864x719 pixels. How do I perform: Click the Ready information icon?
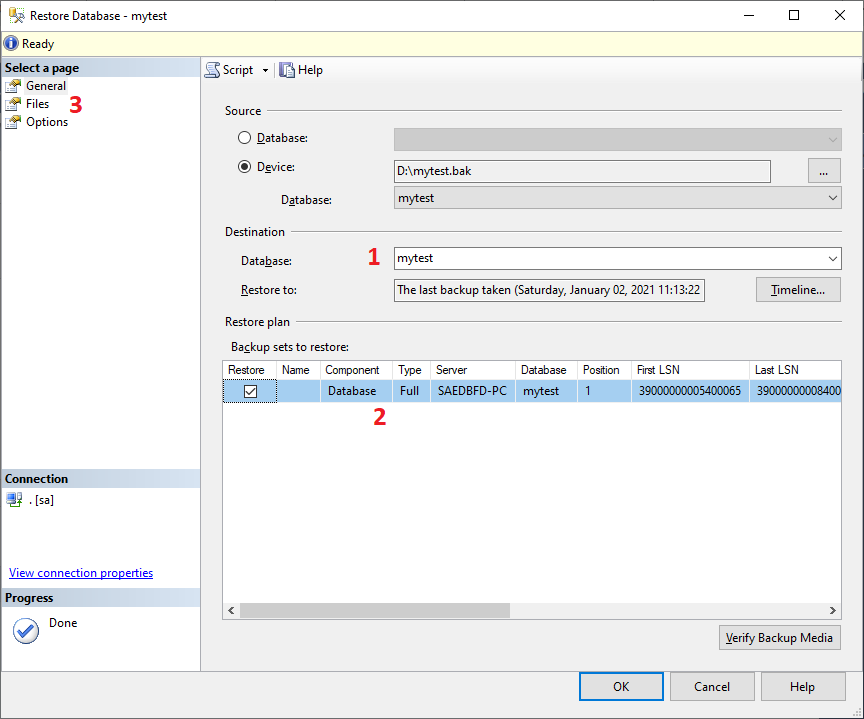pos(11,44)
